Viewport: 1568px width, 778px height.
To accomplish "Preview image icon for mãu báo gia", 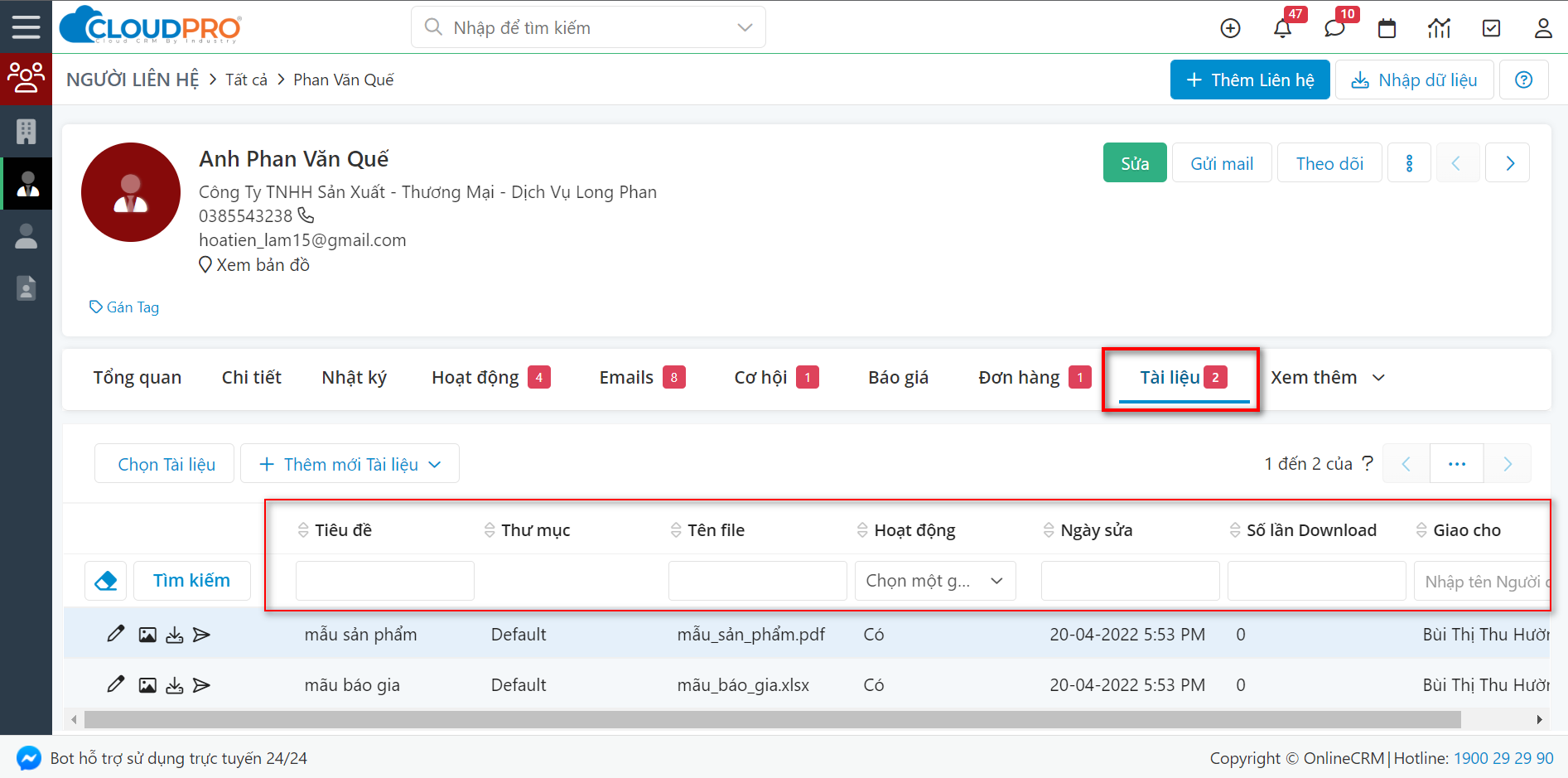I will 147,685.
